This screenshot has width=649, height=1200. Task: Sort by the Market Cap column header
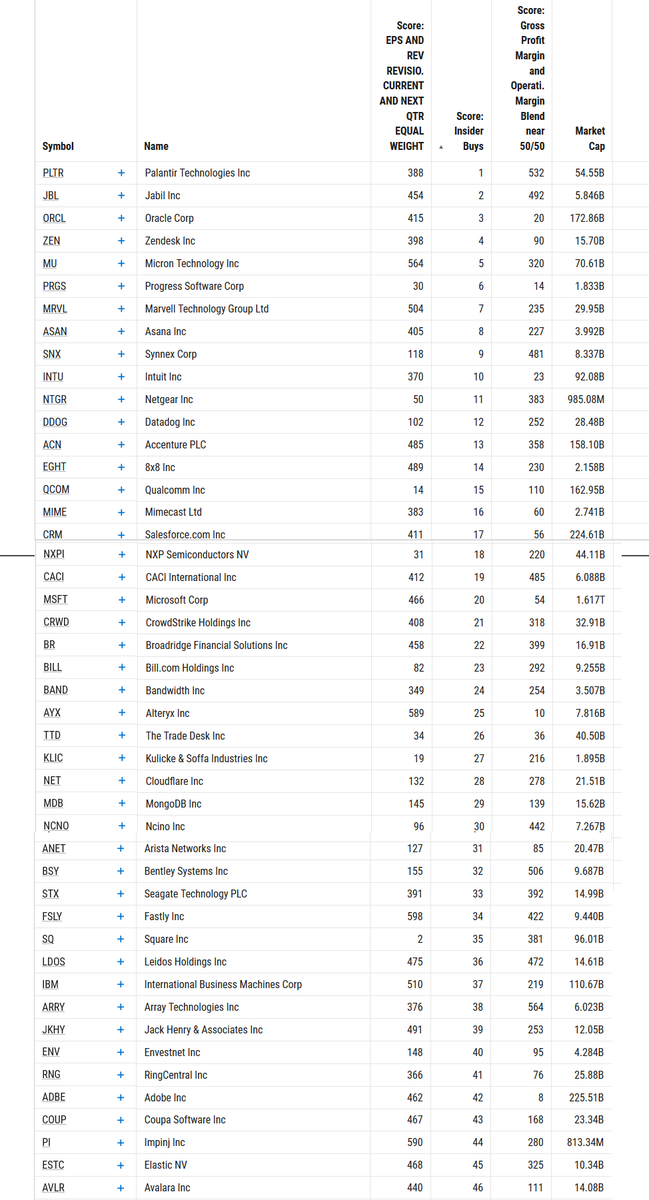(590, 138)
